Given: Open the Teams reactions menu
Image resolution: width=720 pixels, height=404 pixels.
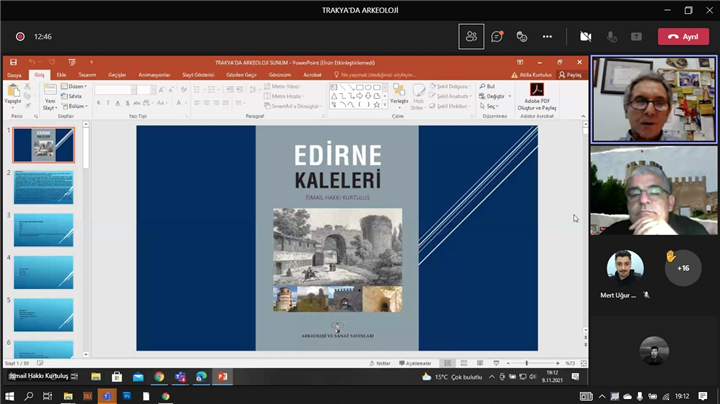Looking at the screenshot, I should pyautogui.click(x=522, y=37).
